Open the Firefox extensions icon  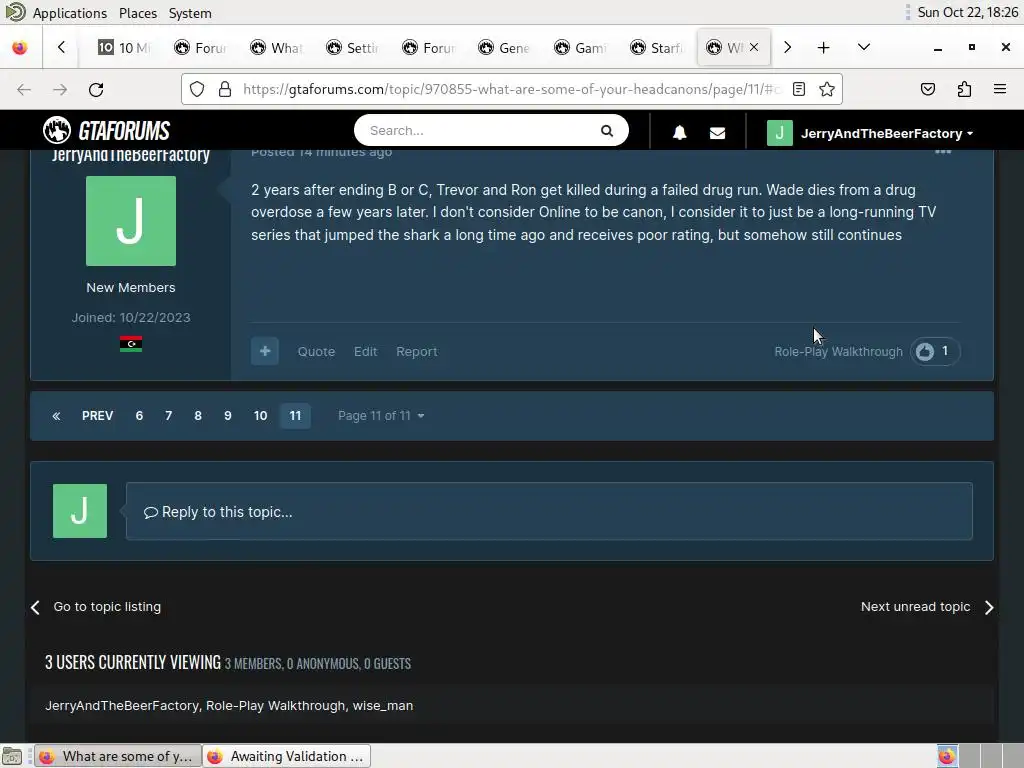coord(964,89)
